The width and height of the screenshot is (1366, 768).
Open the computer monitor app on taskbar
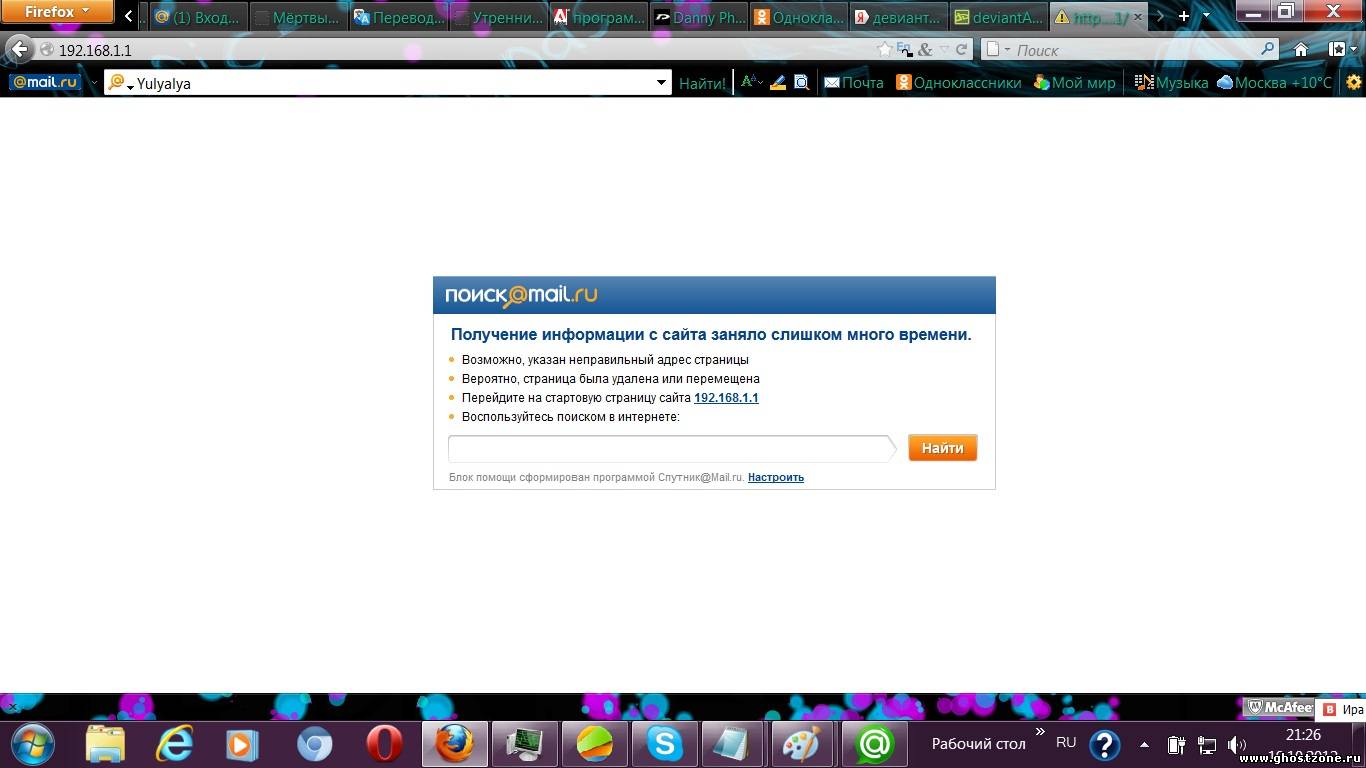[x=524, y=745]
